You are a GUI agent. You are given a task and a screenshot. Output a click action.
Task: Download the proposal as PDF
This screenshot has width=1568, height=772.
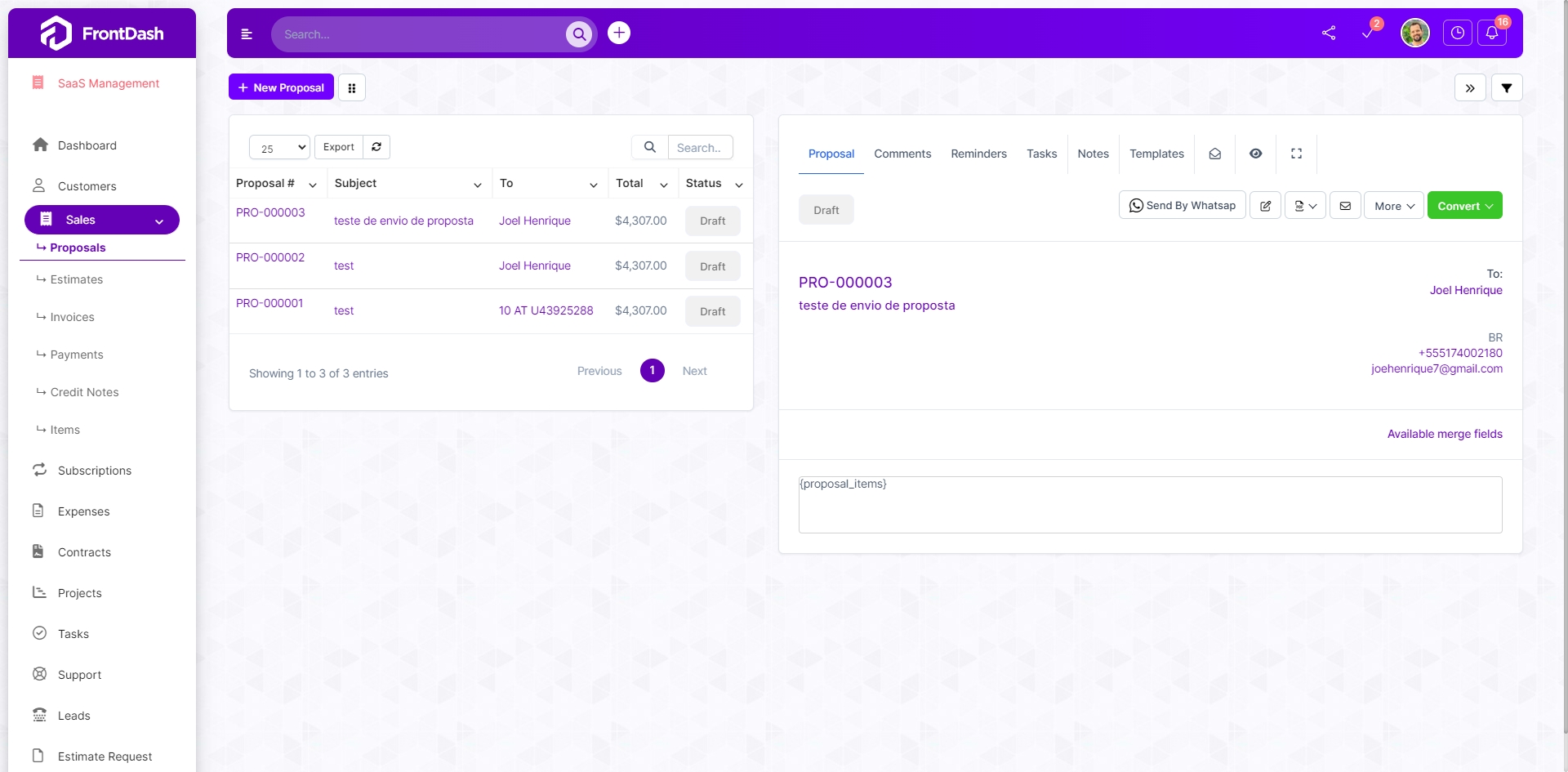click(x=1305, y=205)
